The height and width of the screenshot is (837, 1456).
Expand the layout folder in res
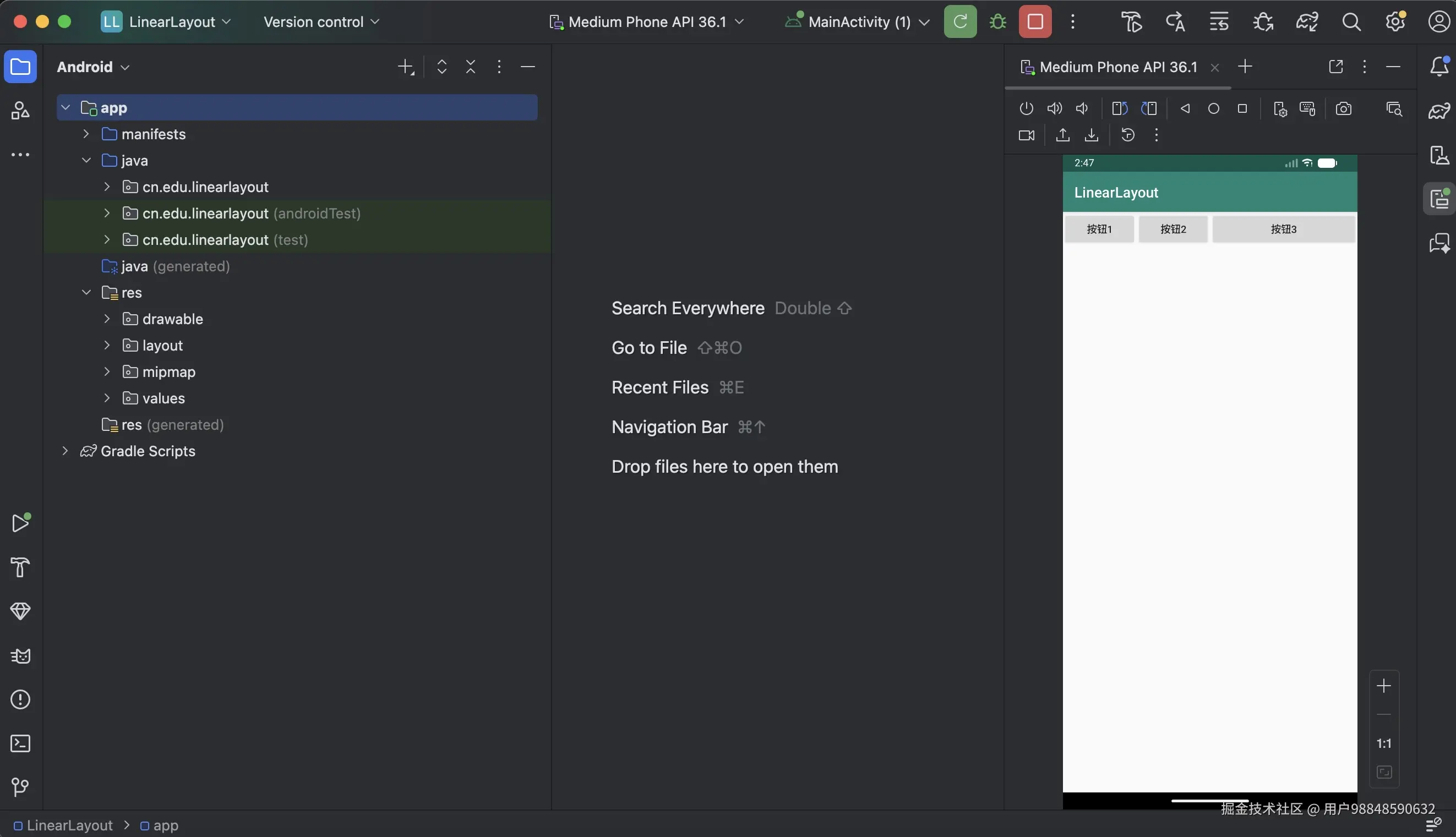tap(107, 346)
